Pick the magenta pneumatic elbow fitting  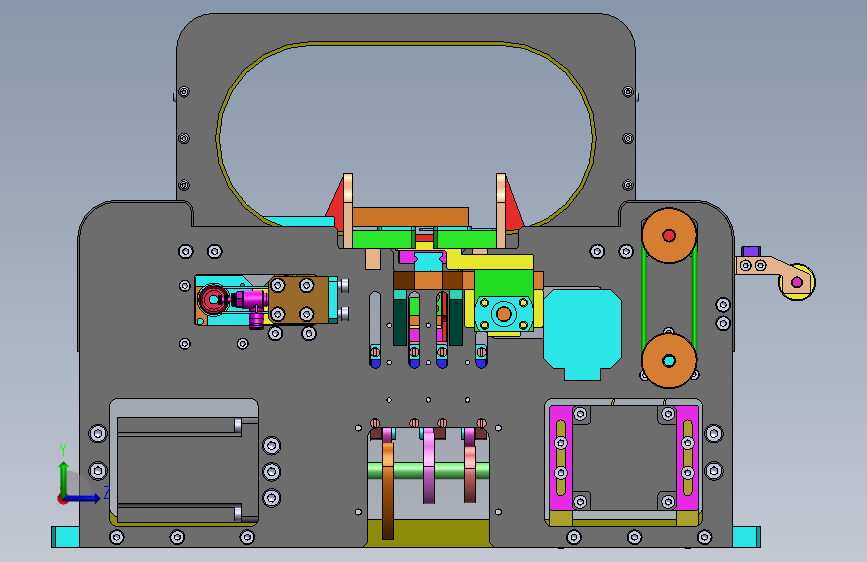pyautogui.click(x=252, y=306)
